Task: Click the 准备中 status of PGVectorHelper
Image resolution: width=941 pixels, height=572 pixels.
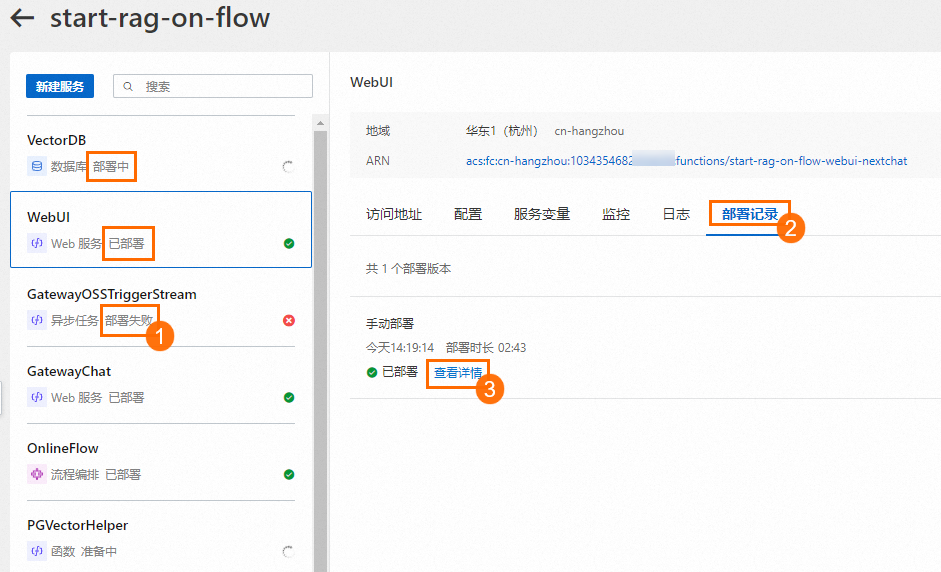Action: 99,551
